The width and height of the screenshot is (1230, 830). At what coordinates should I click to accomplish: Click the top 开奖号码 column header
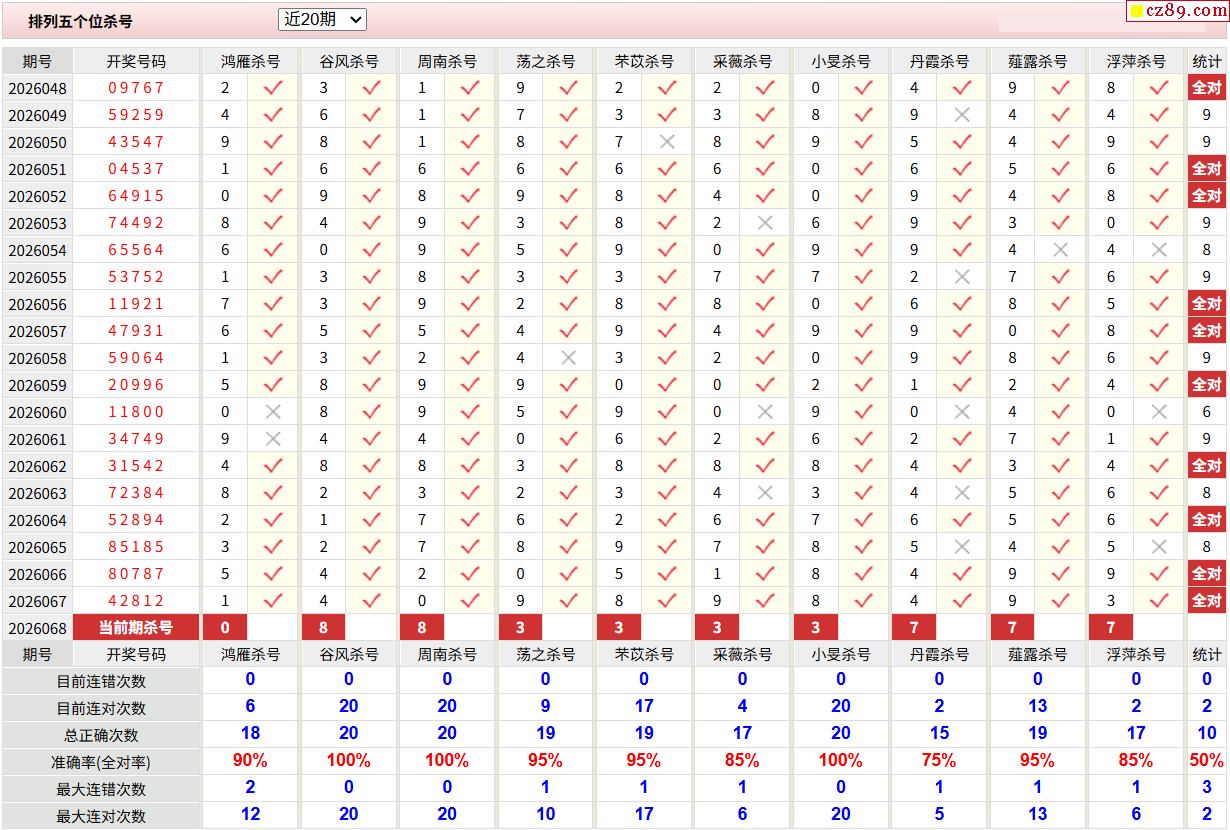(x=136, y=61)
